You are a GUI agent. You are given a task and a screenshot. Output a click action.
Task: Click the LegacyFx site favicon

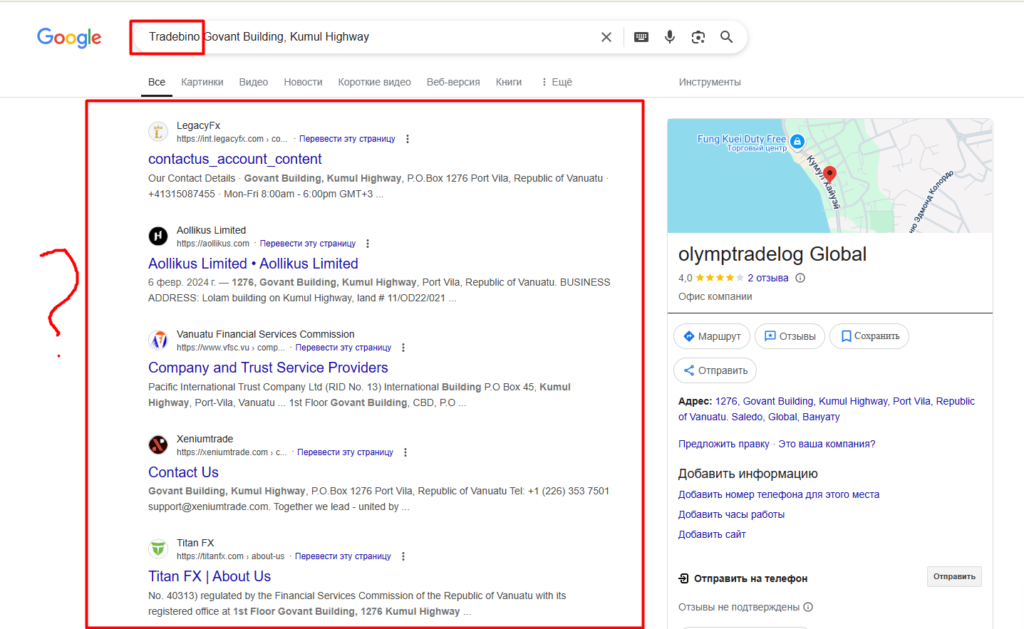tap(158, 132)
